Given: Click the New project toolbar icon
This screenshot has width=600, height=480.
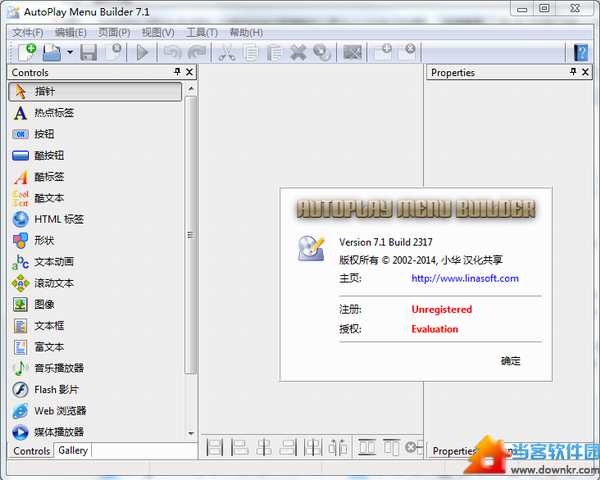Looking at the screenshot, I should tap(27, 52).
